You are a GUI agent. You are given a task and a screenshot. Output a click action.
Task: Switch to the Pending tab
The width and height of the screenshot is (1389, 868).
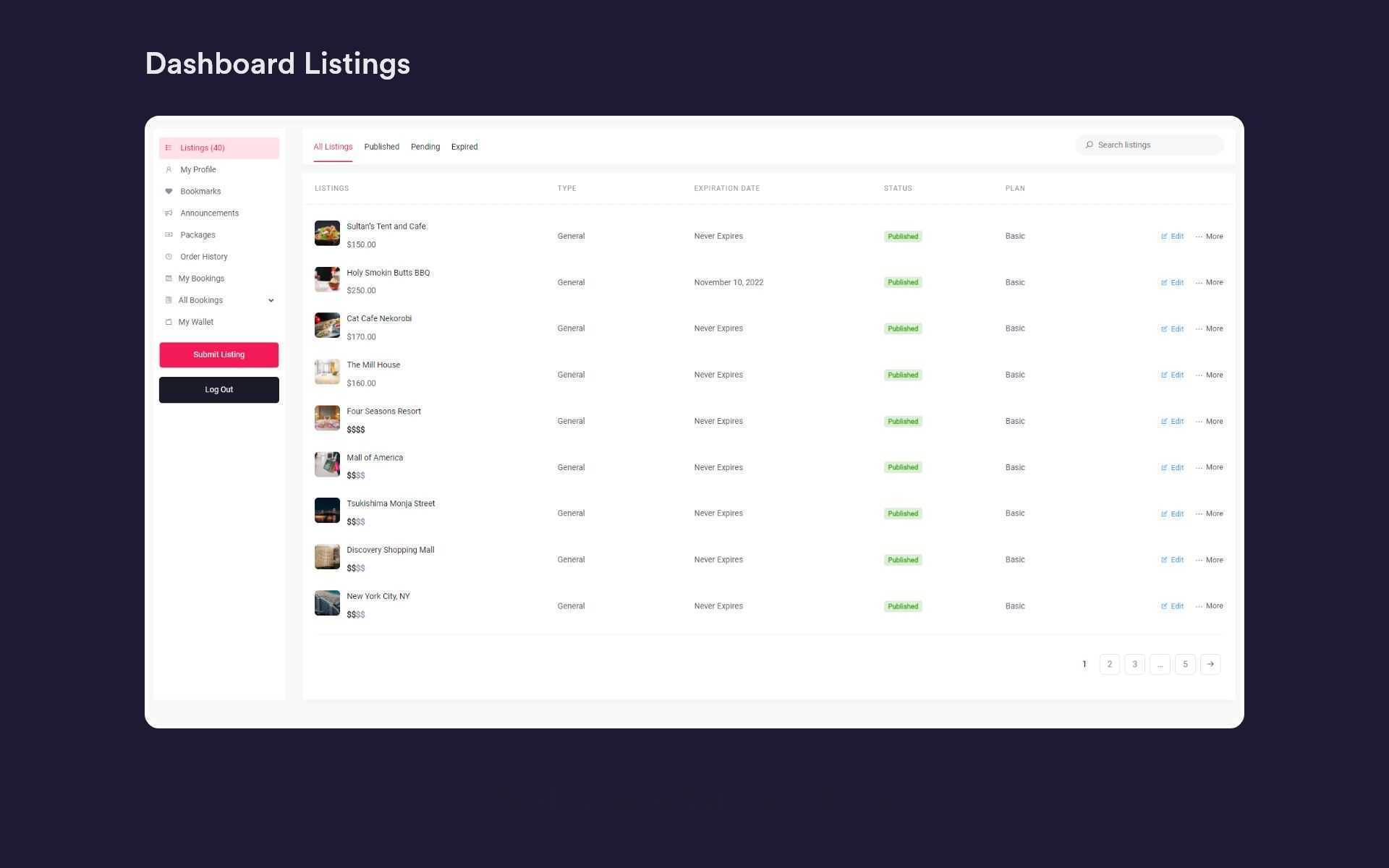click(x=425, y=147)
